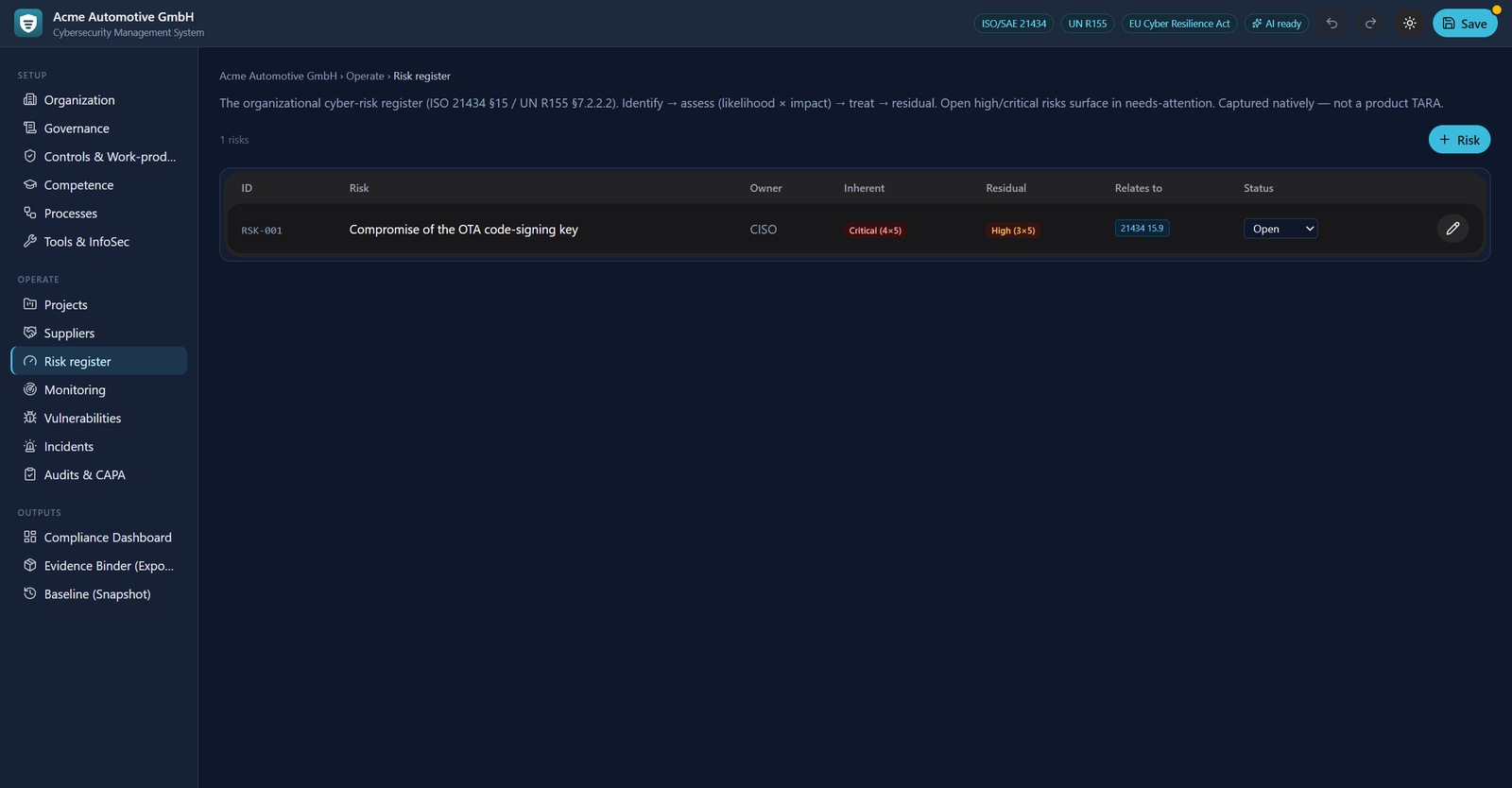1512x788 pixels.
Task: Click the Acme shield logo icon
Action: (x=28, y=24)
